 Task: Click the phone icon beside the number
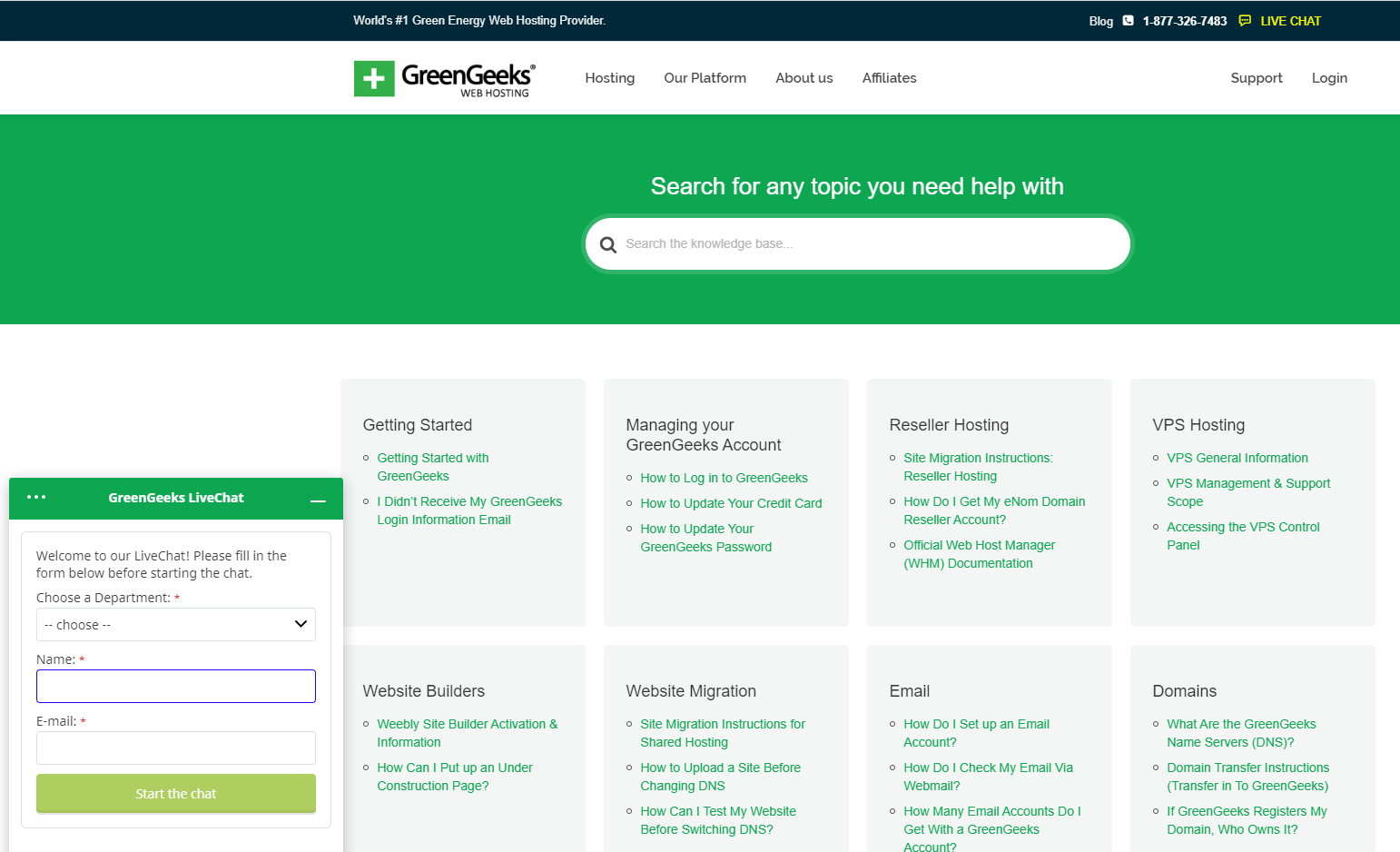pyautogui.click(x=1128, y=21)
